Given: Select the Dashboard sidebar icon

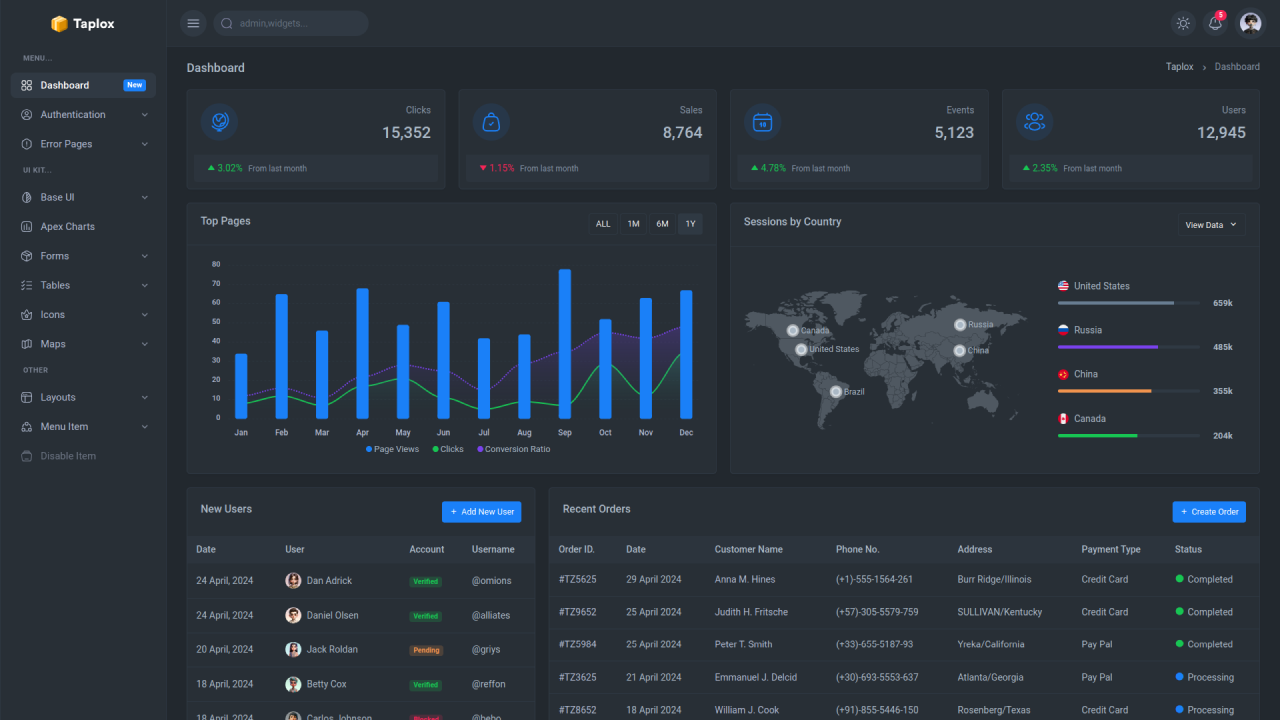Looking at the screenshot, I should [27, 85].
